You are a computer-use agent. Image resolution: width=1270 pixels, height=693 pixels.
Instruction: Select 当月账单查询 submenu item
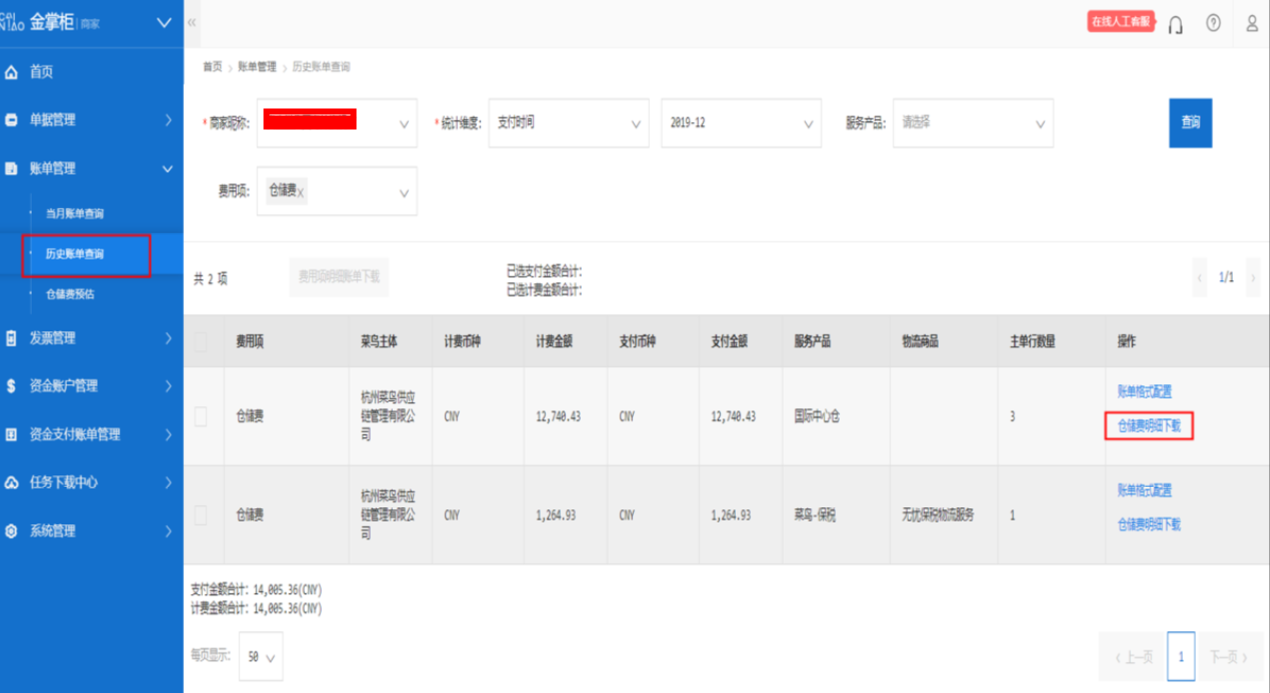click(x=75, y=213)
